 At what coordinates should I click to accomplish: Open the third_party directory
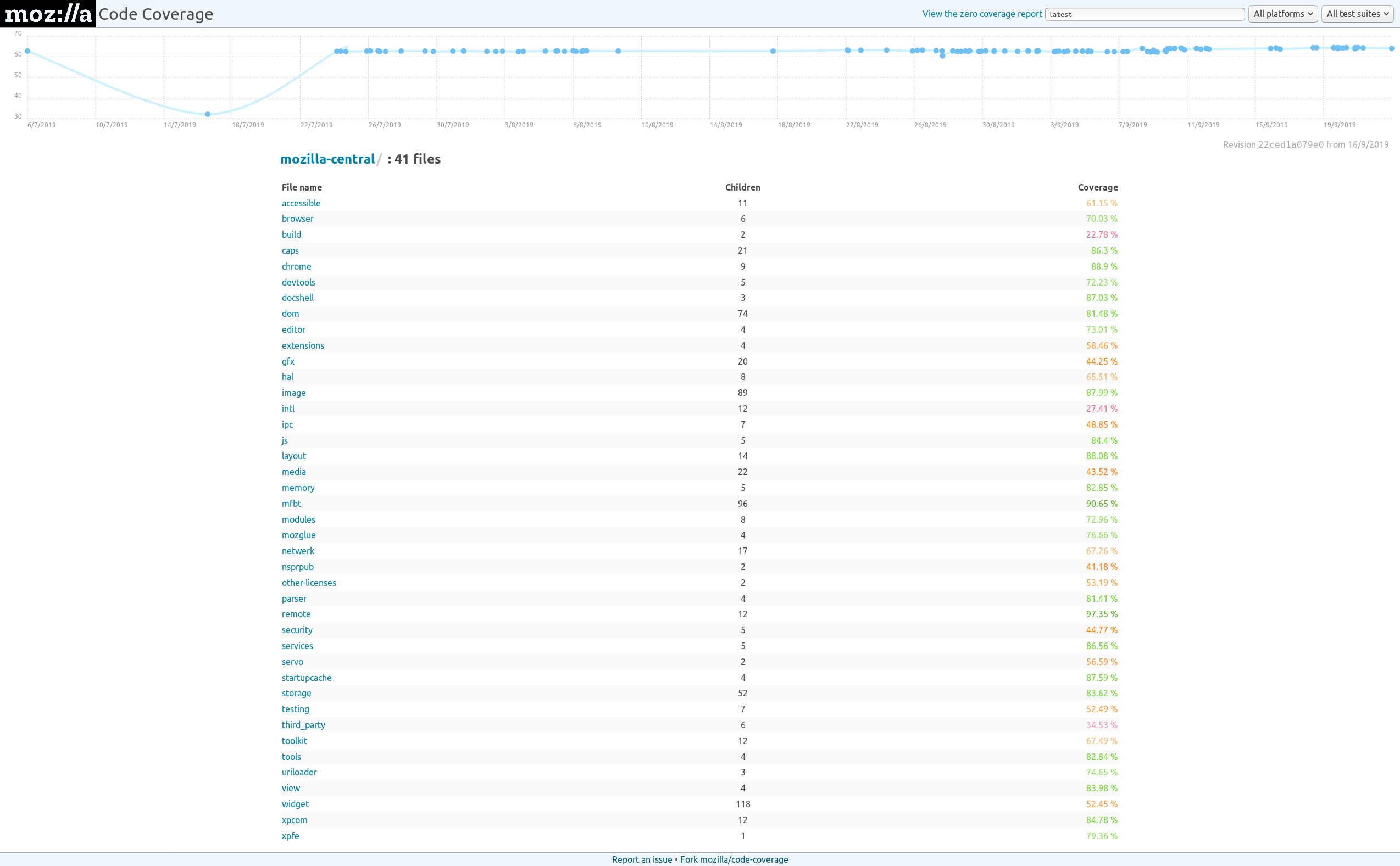[303, 725]
